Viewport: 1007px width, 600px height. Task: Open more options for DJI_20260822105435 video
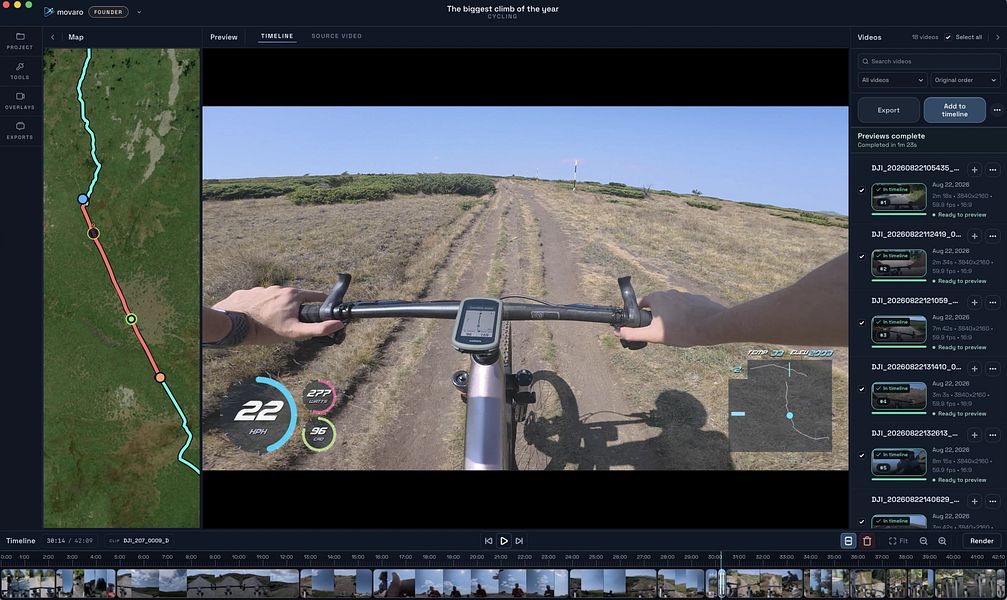[x=993, y=170]
